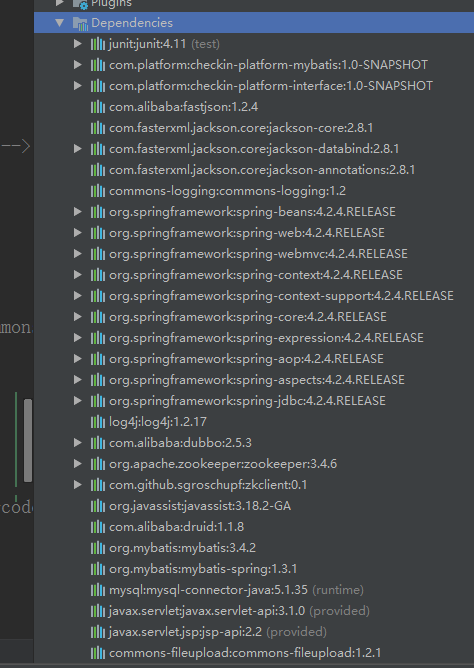Select commons-logging:commons-logging:1.2 text
This screenshot has width=474, height=668.
point(227,191)
